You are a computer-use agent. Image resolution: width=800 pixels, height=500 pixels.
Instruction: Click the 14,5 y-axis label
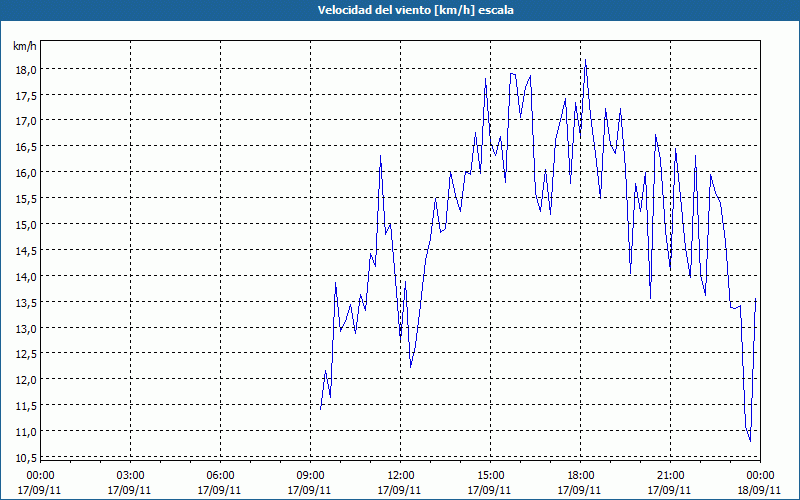[x=26, y=251]
